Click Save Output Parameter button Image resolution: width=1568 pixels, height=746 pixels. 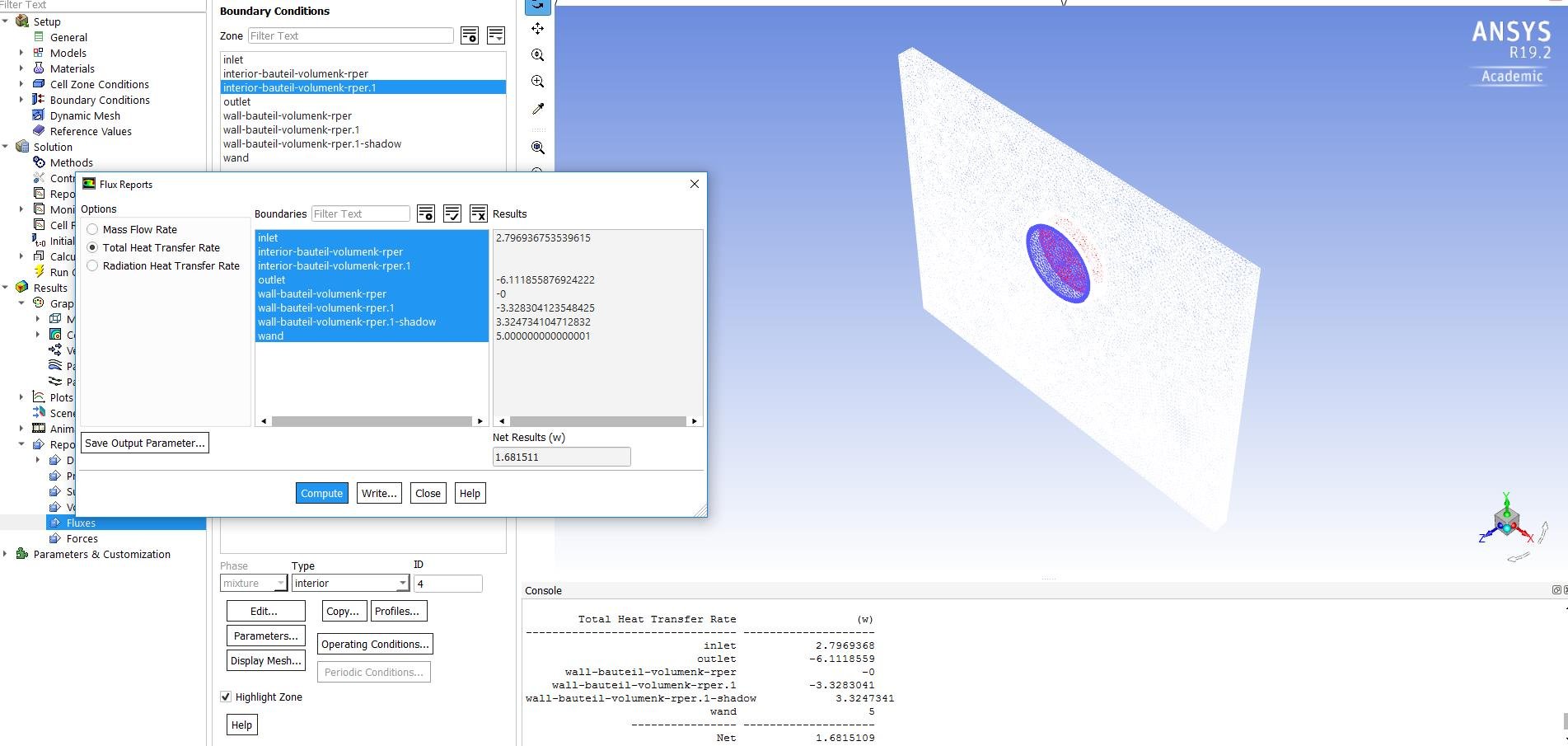(144, 443)
